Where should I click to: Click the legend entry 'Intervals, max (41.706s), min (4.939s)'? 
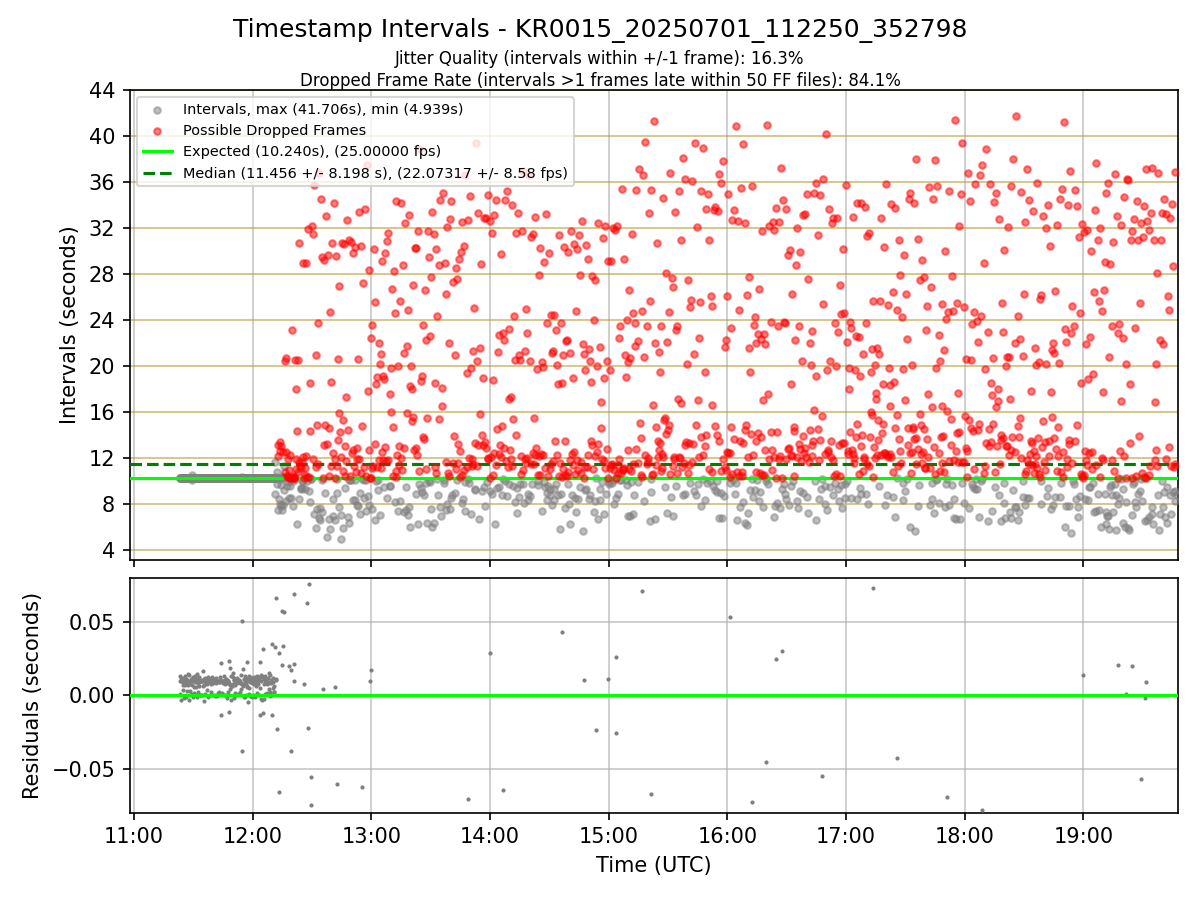pyautogui.click(x=323, y=108)
